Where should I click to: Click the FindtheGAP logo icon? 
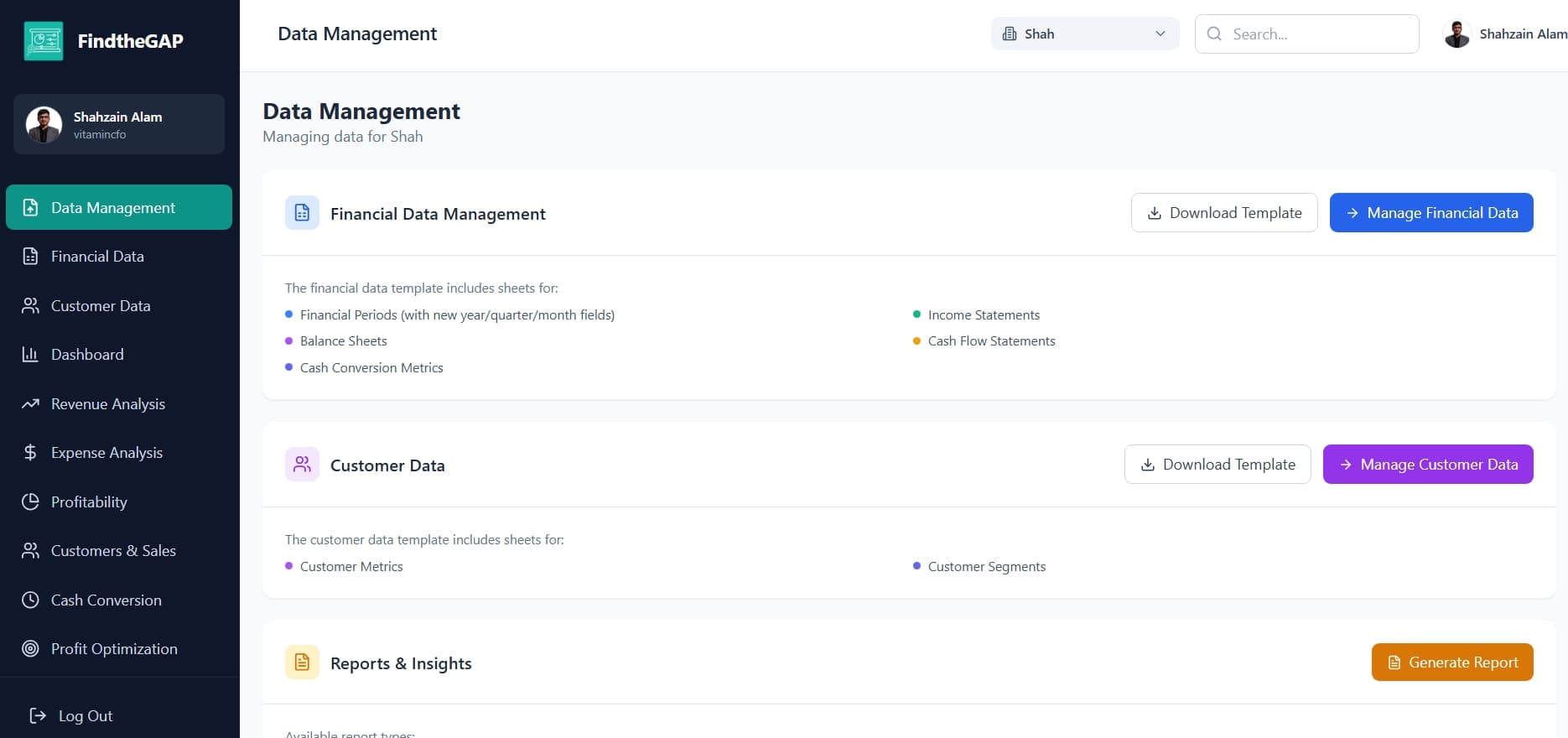44,41
